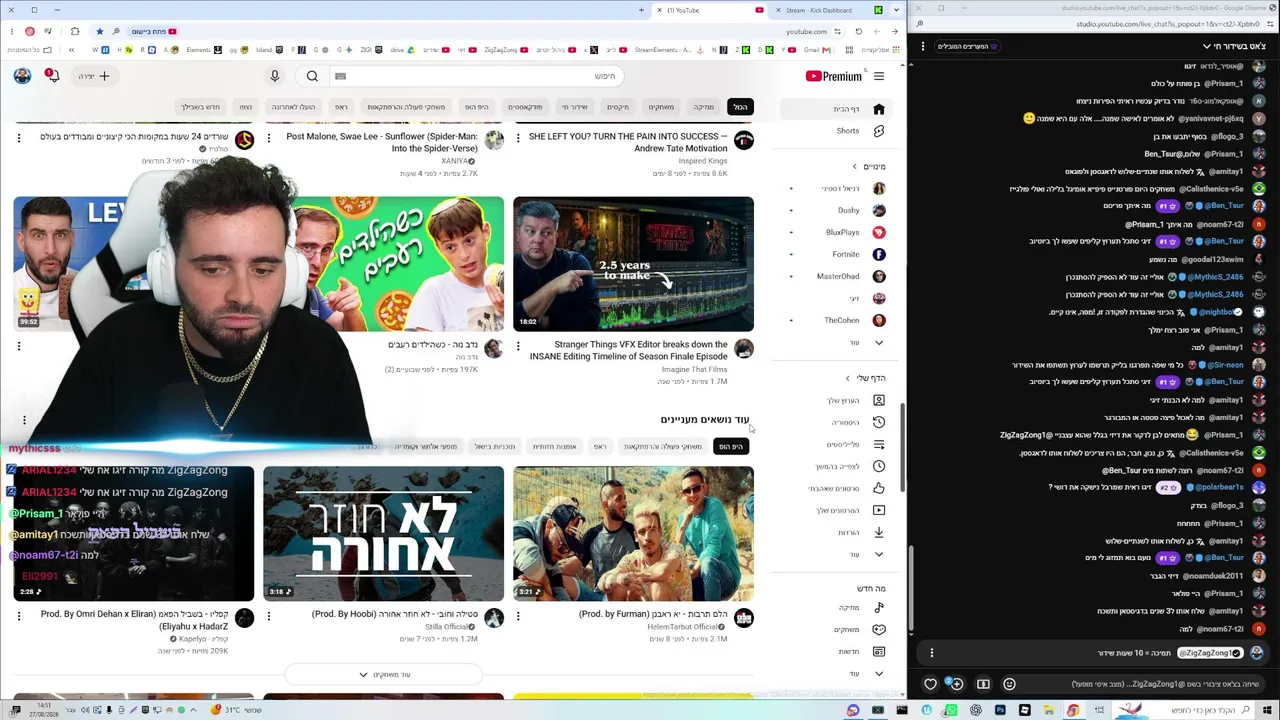Open a new browser tab
Screen dimensions: 1280x720
(x=641, y=10)
